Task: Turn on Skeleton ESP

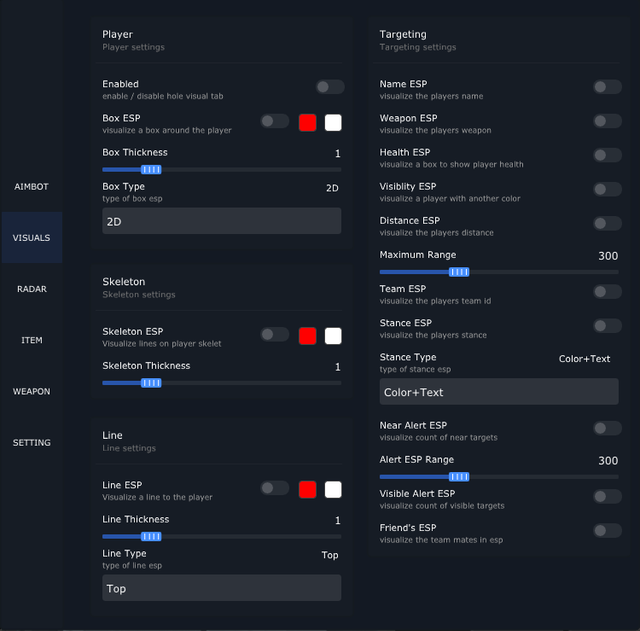Action: 274,334
